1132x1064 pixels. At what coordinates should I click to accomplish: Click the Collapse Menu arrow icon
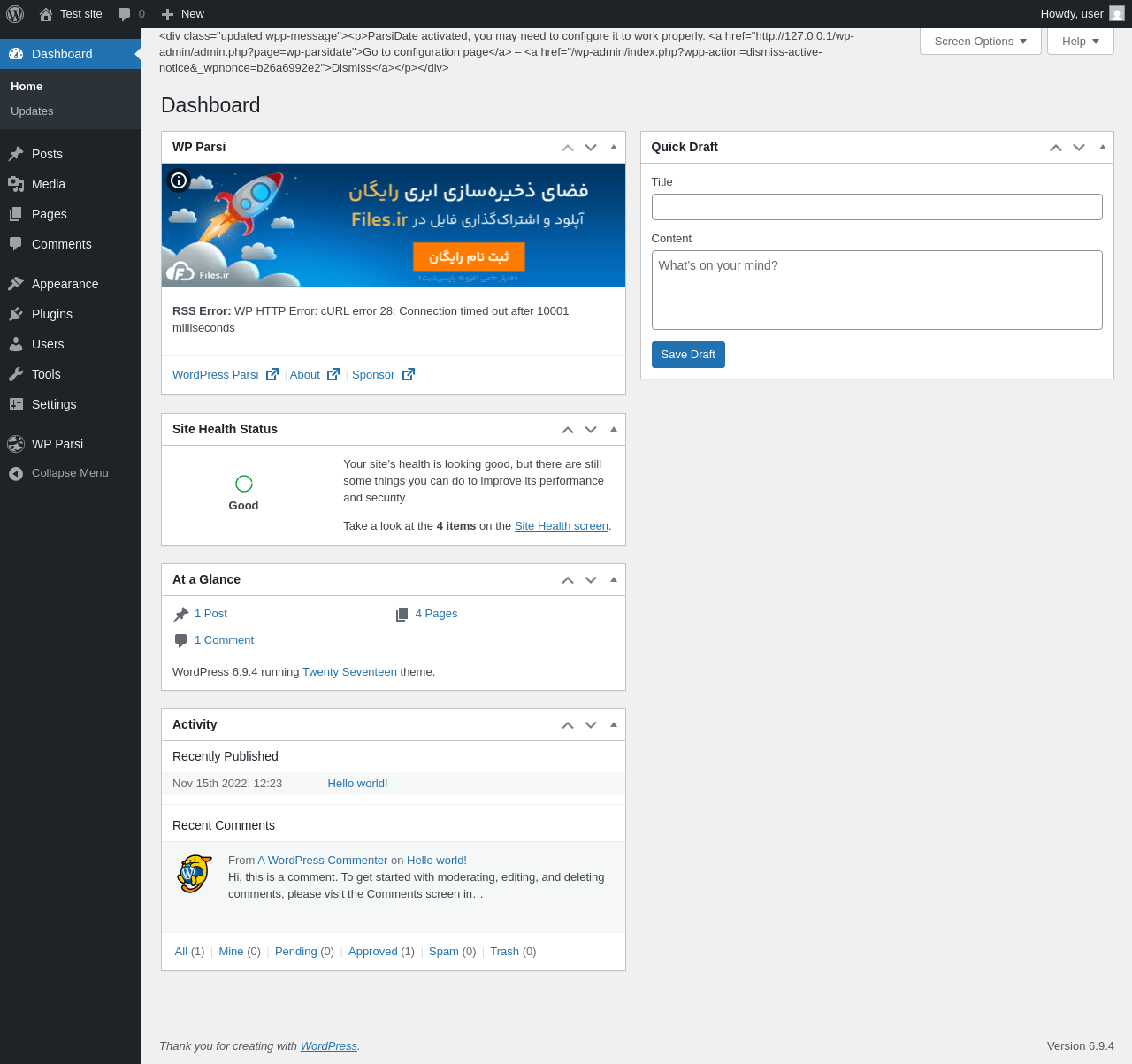16,474
